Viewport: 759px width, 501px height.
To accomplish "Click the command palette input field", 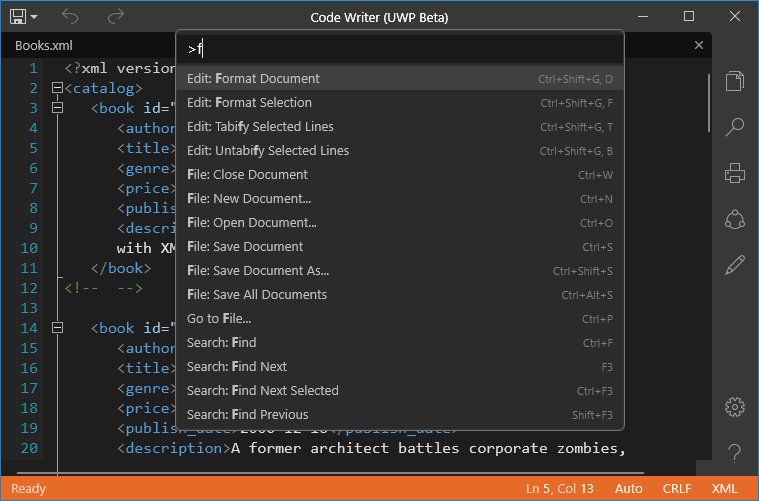I will coord(400,49).
